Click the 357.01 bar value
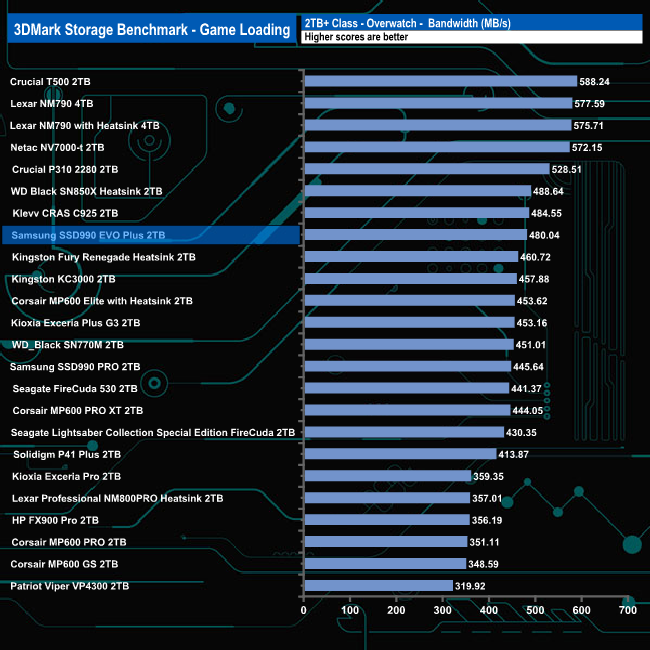650x650 pixels. pyautogui.click(x=487, y=499)
